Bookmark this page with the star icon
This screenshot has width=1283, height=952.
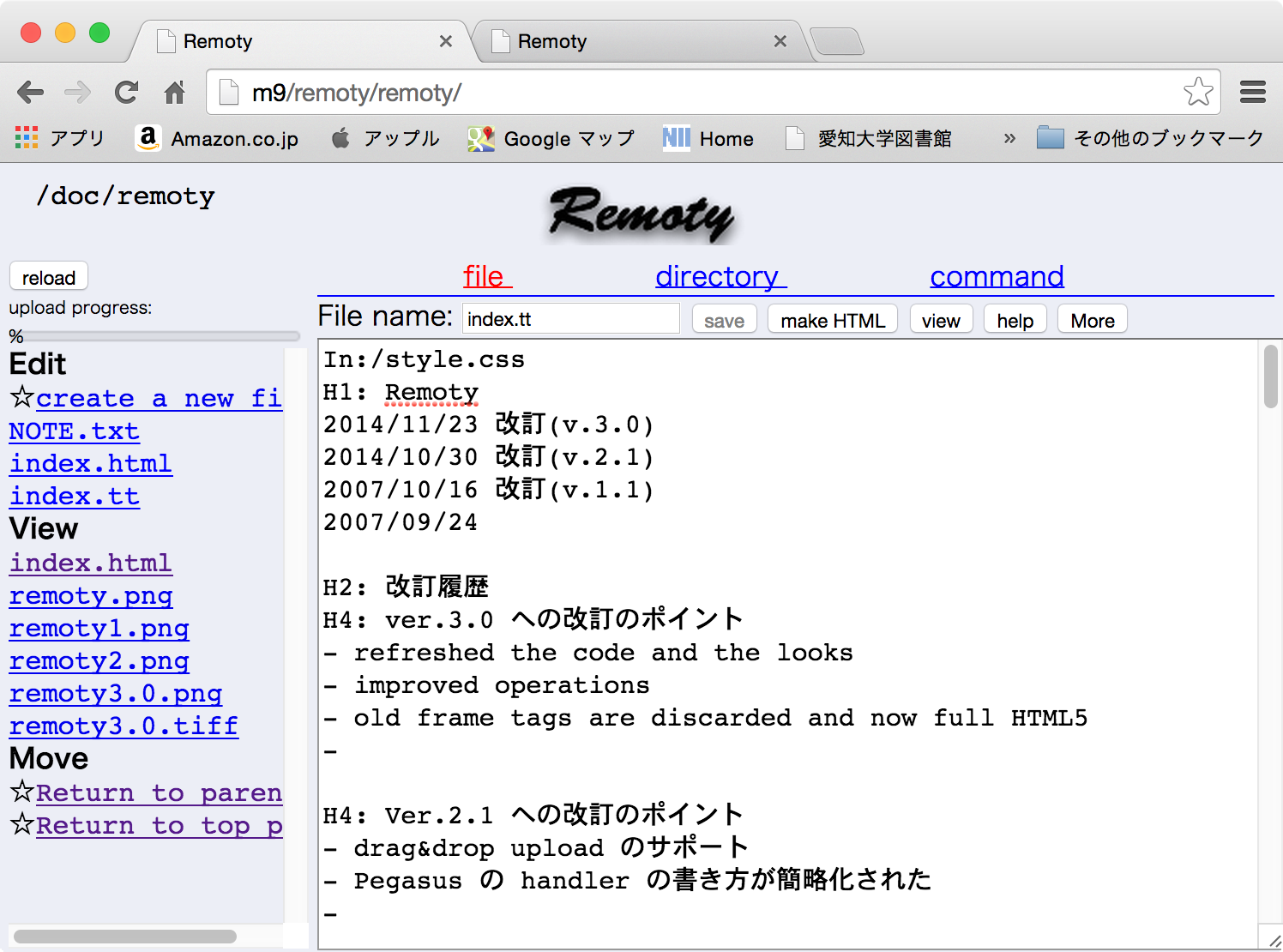(x=1198, y=92)
